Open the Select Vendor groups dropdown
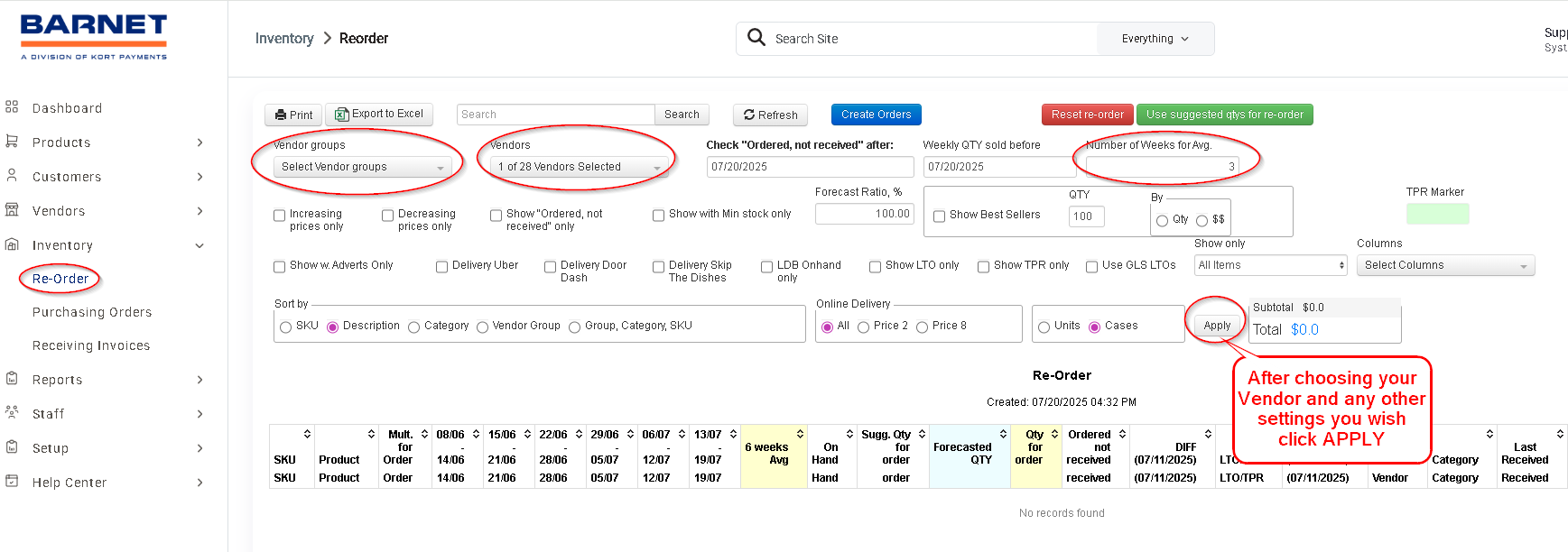 pyautogui.click(x=363, y=167)
